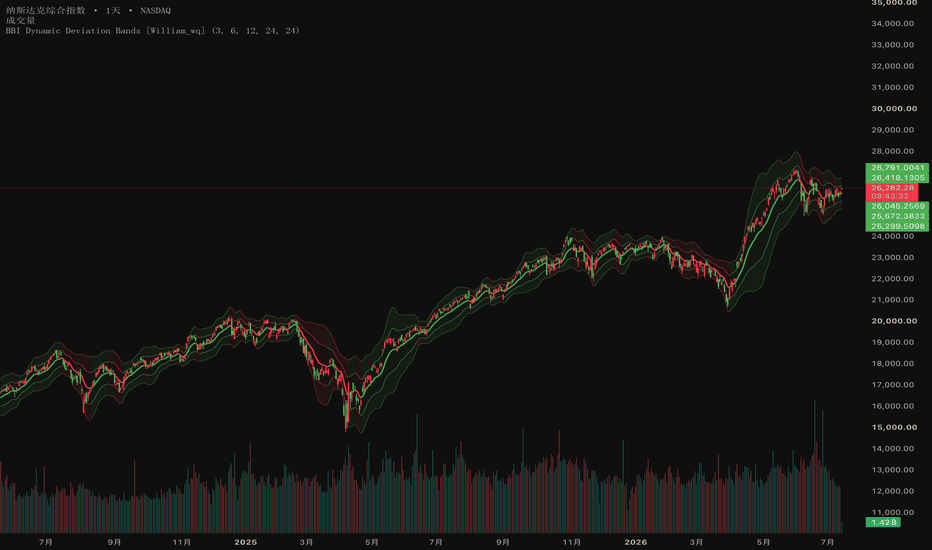
Task: Click the 17,000.00 price axis label
Action: 892,385
